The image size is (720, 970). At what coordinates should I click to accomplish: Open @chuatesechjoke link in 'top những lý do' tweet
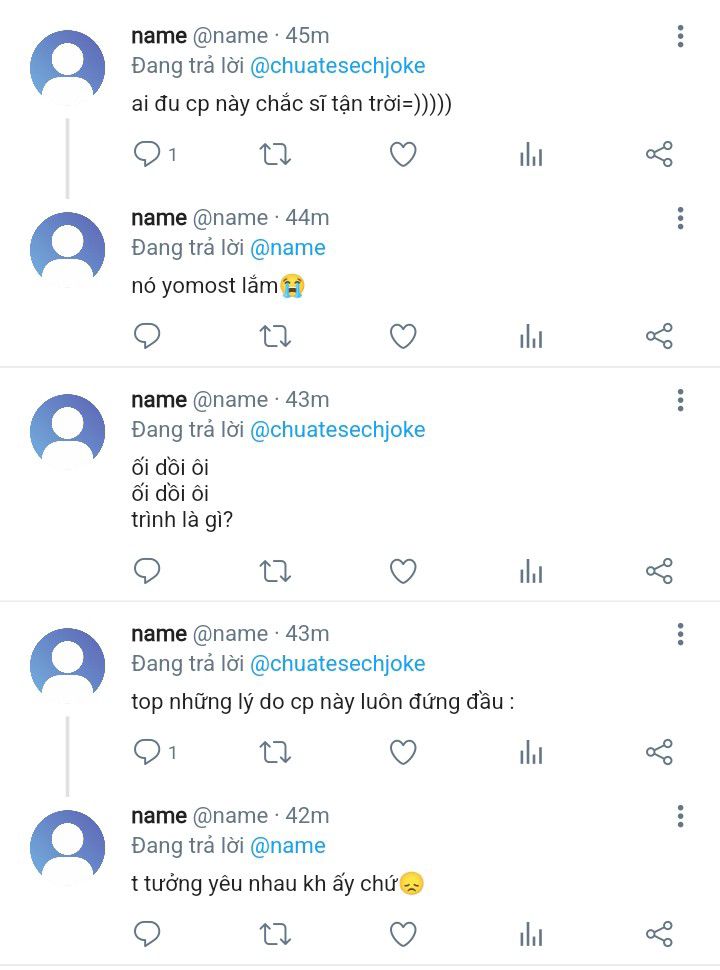tap(337, 664)
